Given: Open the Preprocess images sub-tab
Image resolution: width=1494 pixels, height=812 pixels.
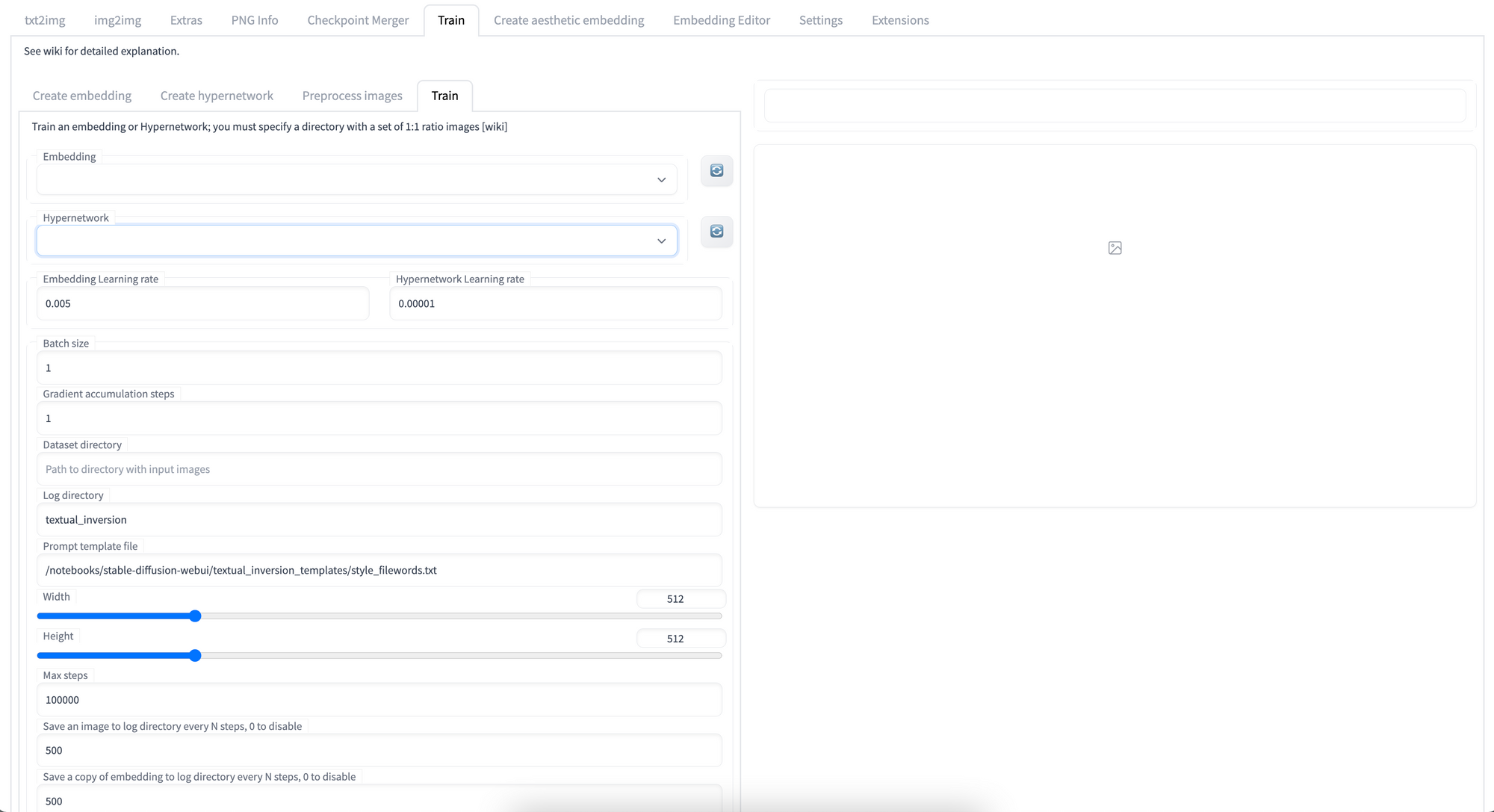Looking at the screenshot, I should pos(352,96).
